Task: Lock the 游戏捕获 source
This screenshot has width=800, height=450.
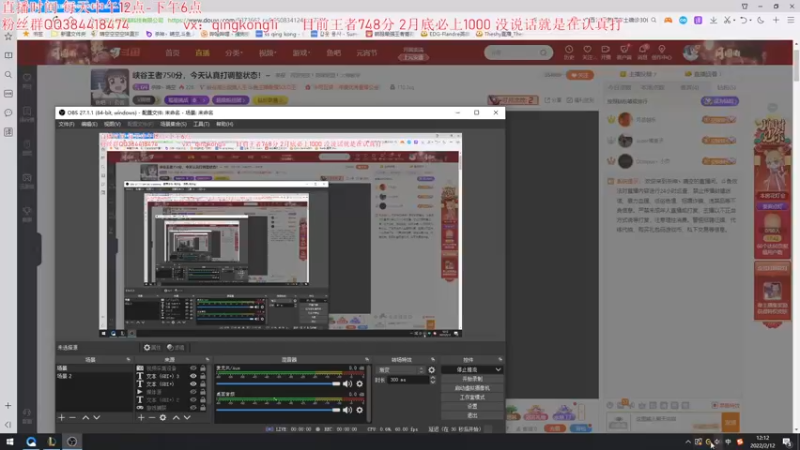Action: pyautogui.click(x=203, y=408)
